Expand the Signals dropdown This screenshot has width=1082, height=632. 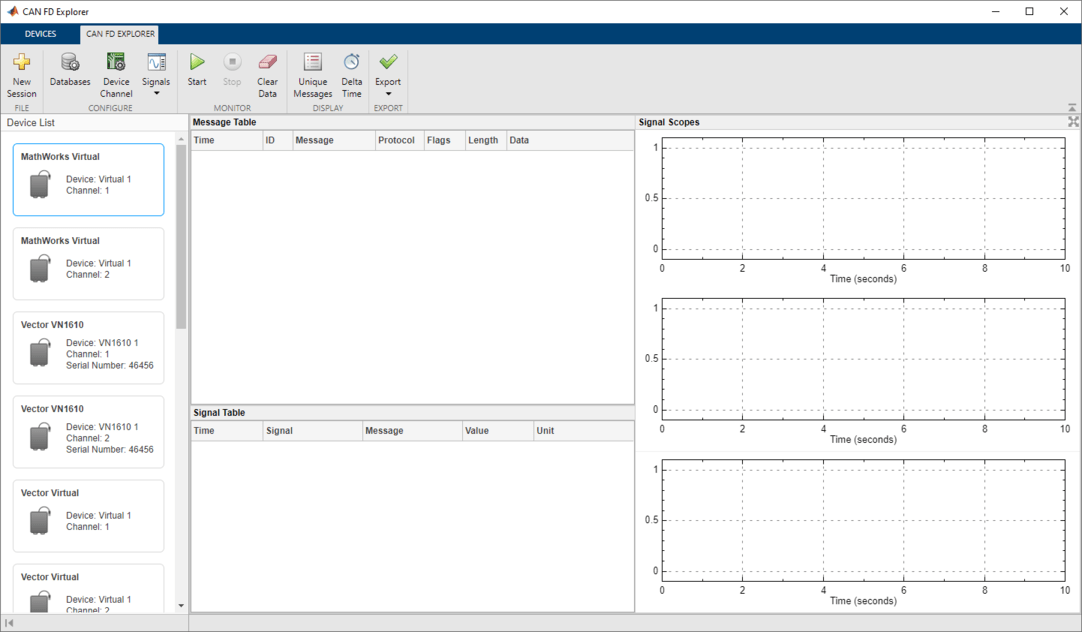click(156, 93)
